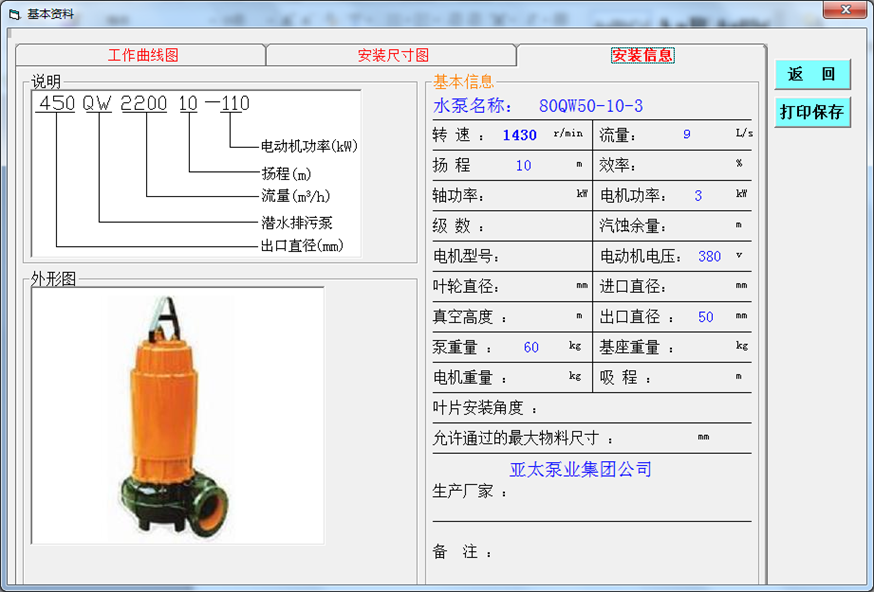Click the flow value 9
The height and width of the screenshot is (592, 874).
687,134
